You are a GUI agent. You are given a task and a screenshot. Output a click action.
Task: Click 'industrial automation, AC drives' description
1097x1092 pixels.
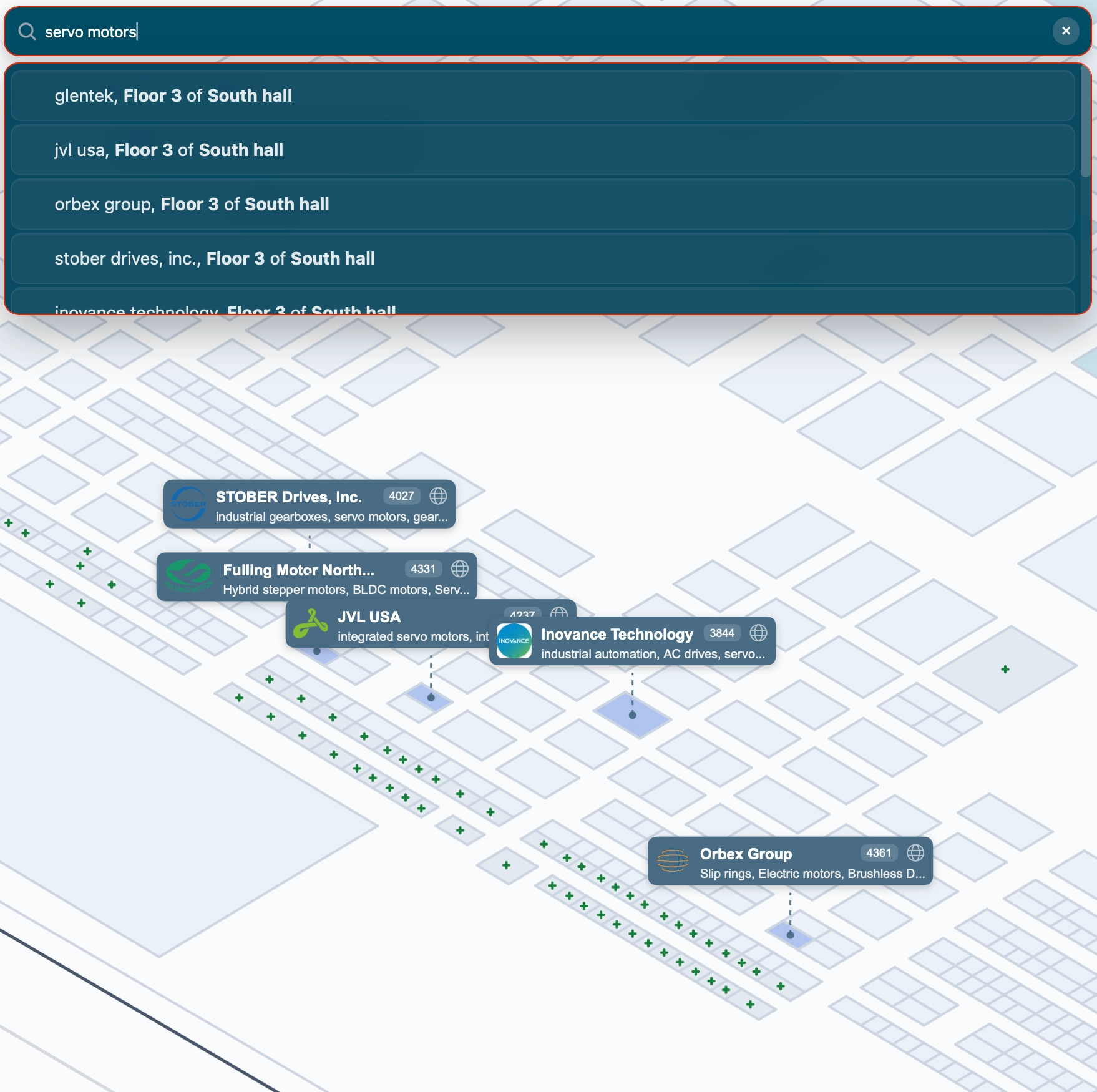click(653, 654)
